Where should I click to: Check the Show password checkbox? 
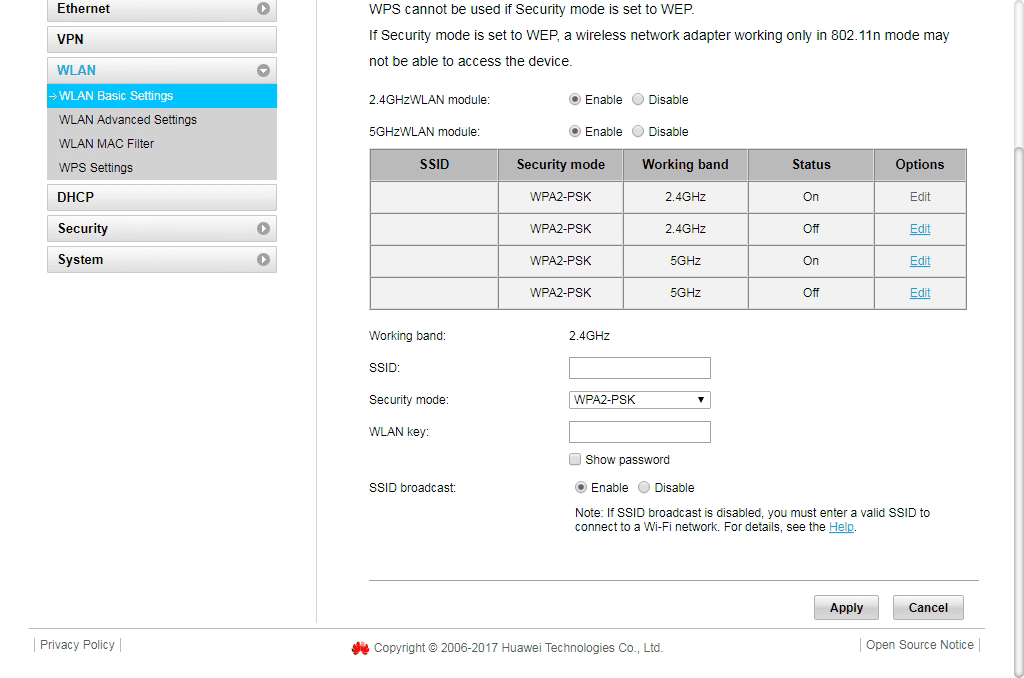pos(575,460)
